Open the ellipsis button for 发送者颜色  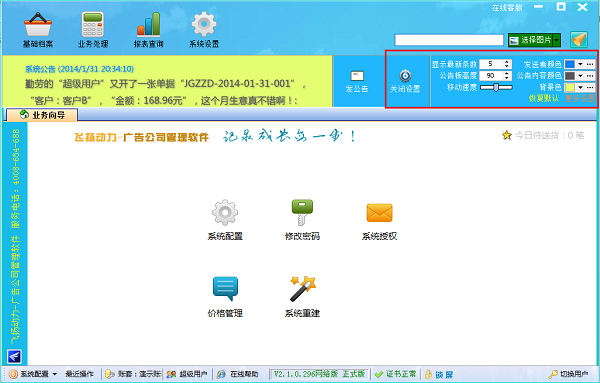590,64
